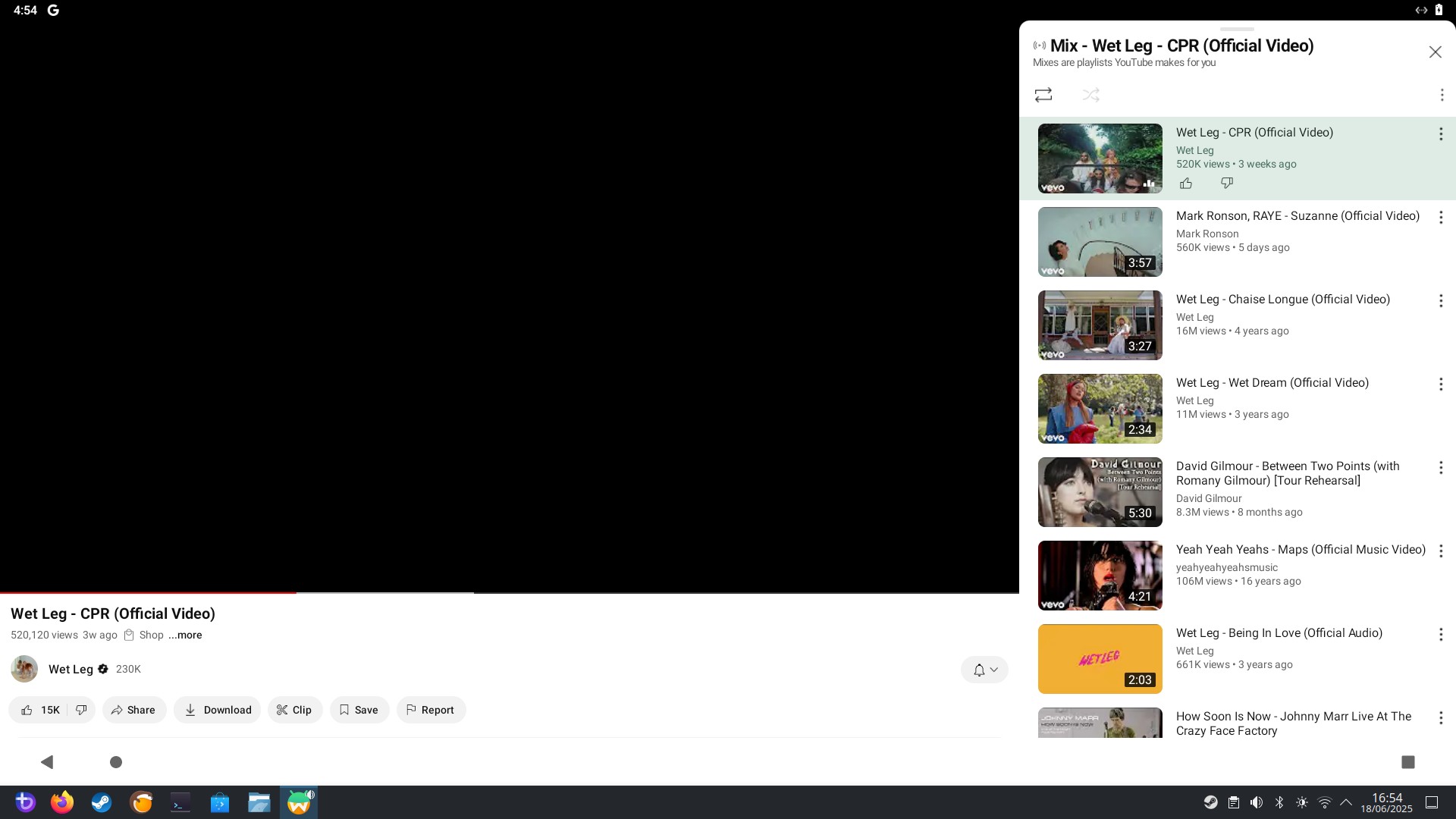Screen dimensions: 1456x819
Task: Open options for Wet Leg - CPR row
Action: (1441, 134)
